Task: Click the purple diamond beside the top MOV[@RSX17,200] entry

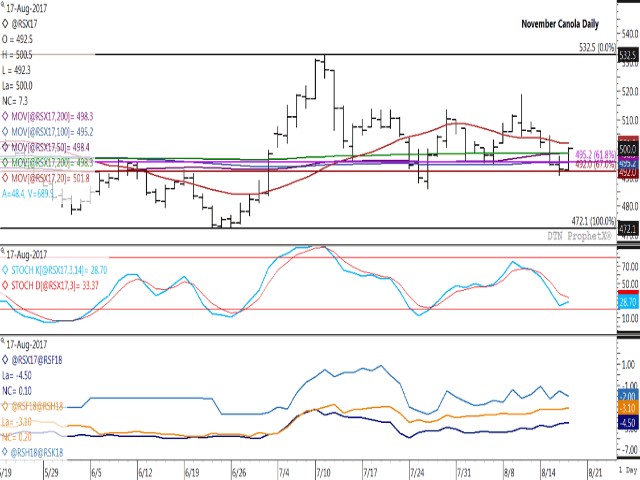Action: pyautogui.click(x=5, y=117)
